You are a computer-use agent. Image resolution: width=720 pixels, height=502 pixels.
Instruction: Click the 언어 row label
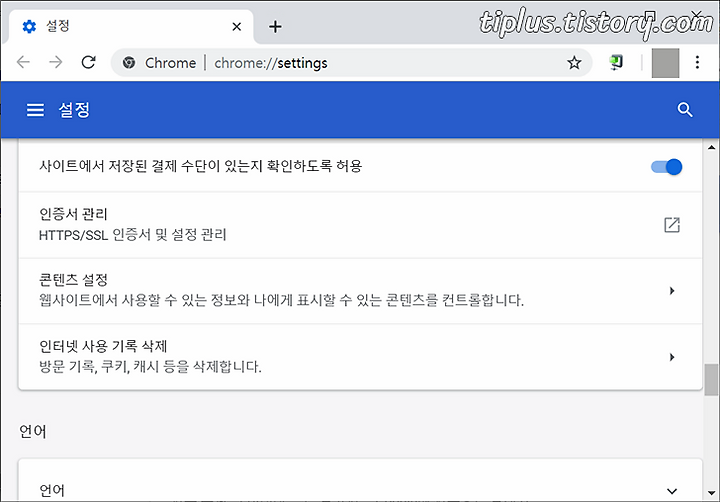(x=52, y=491)
